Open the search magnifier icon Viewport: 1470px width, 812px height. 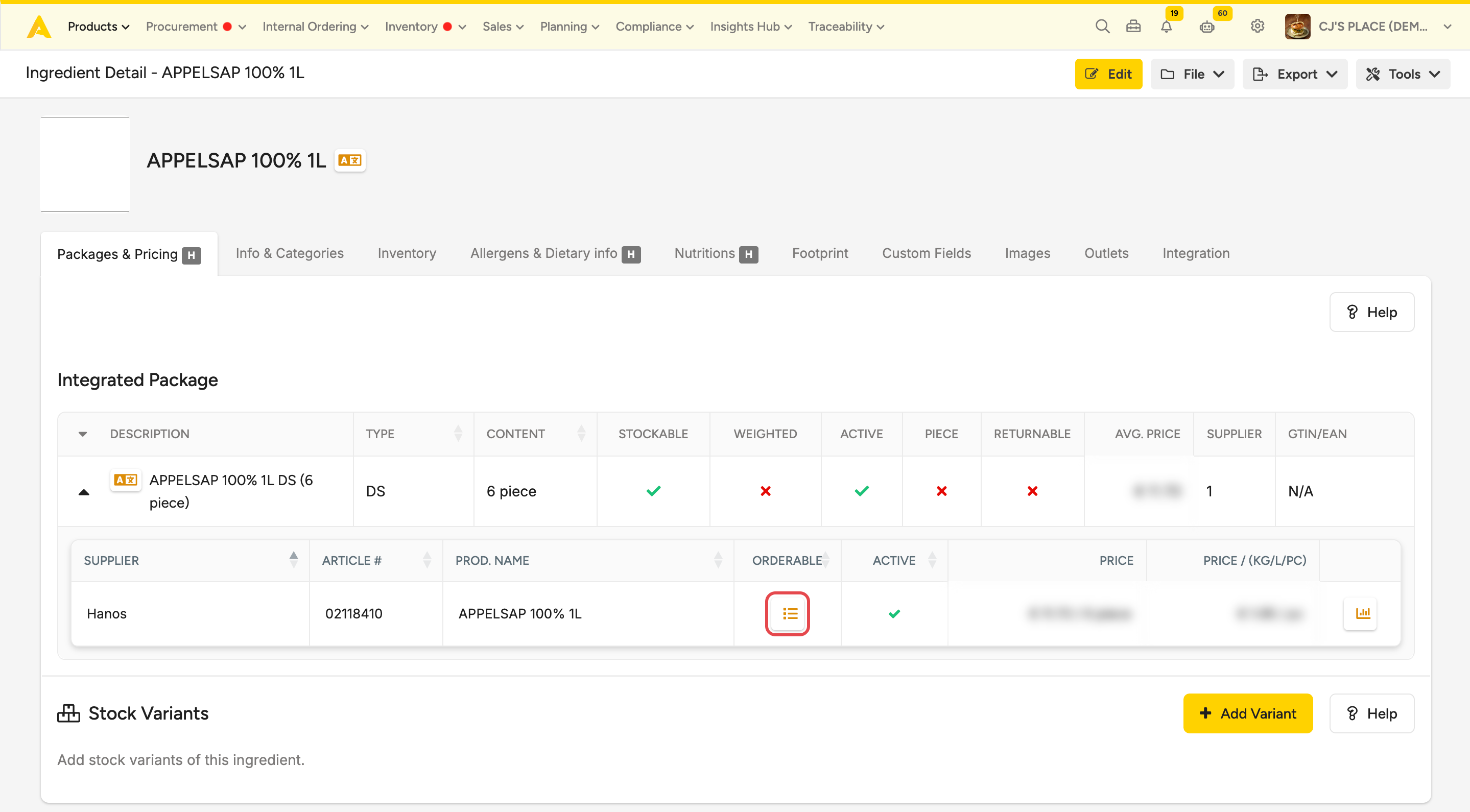click(x=1102, y=27)
